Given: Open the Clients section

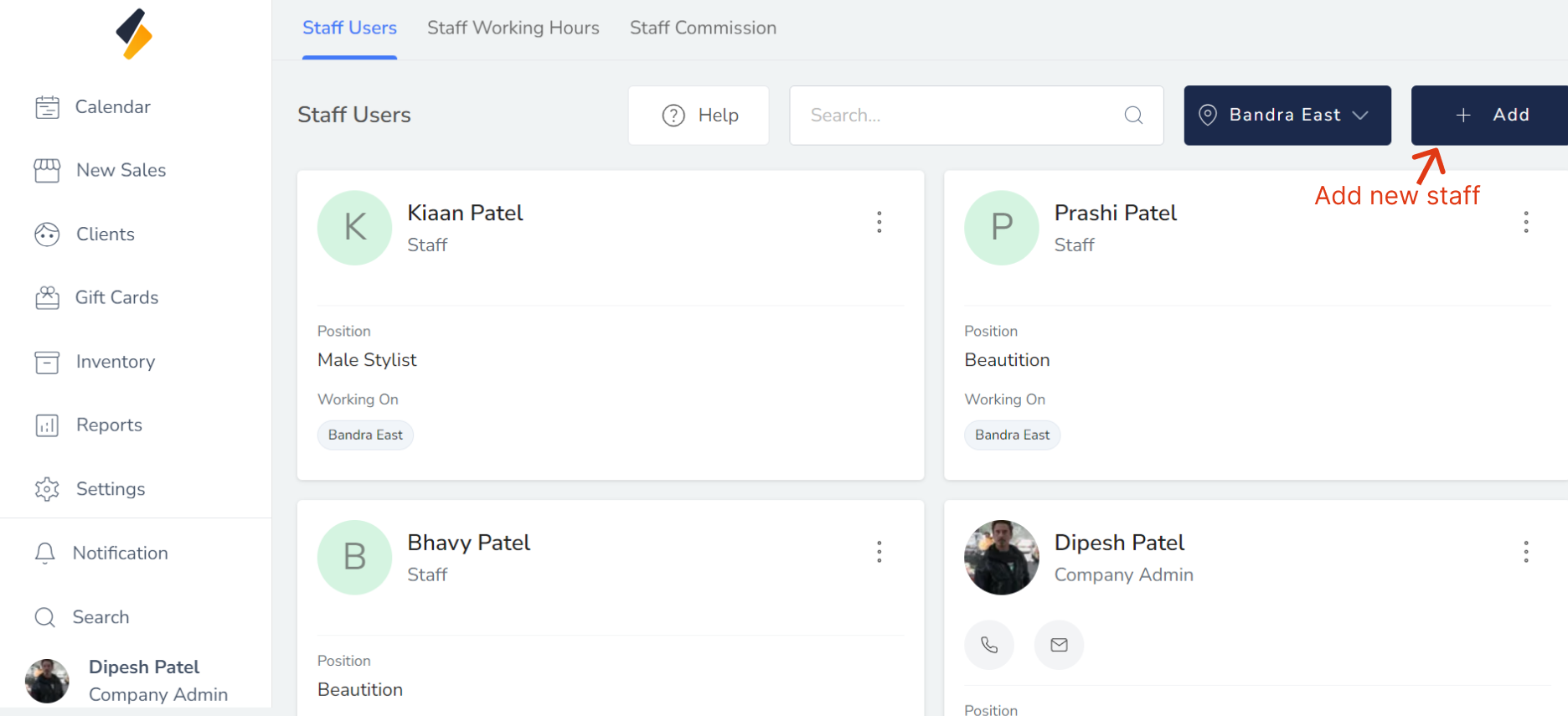Looking at the screenshot, I should tap(105, 234).
